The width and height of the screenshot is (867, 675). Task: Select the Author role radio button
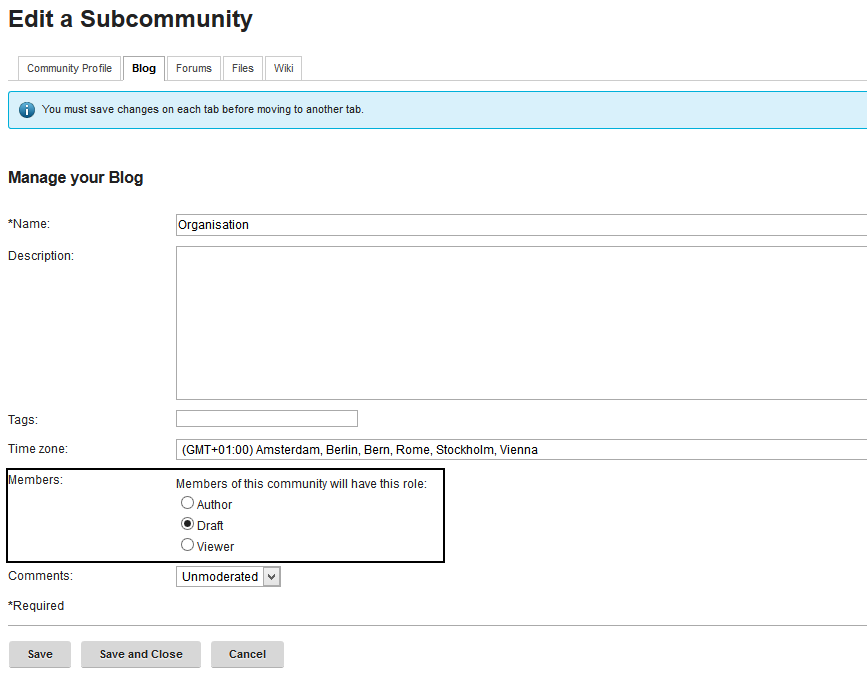[x=187, y=504]
